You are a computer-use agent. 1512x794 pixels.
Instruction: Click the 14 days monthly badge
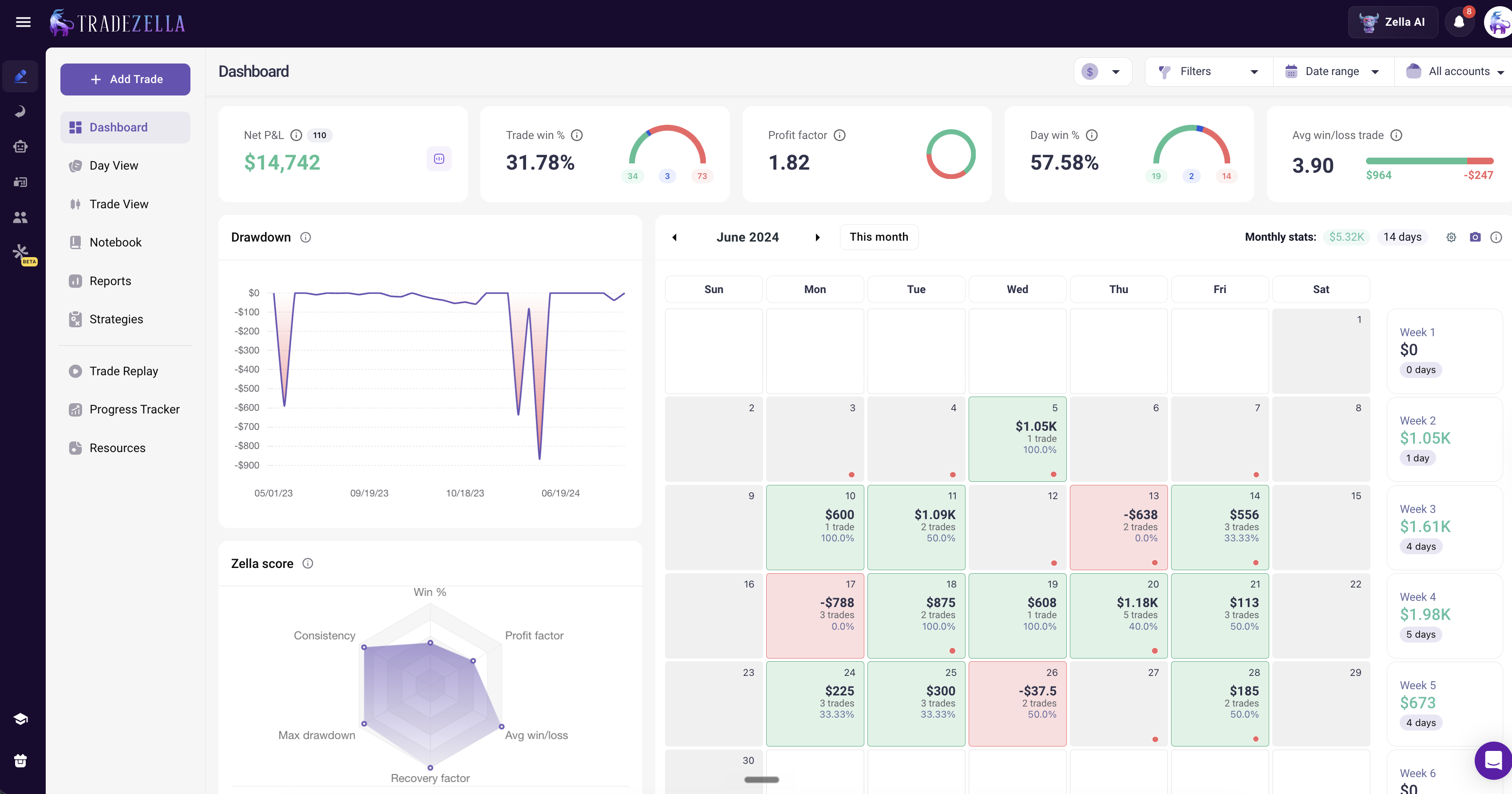click(1402, 237)
